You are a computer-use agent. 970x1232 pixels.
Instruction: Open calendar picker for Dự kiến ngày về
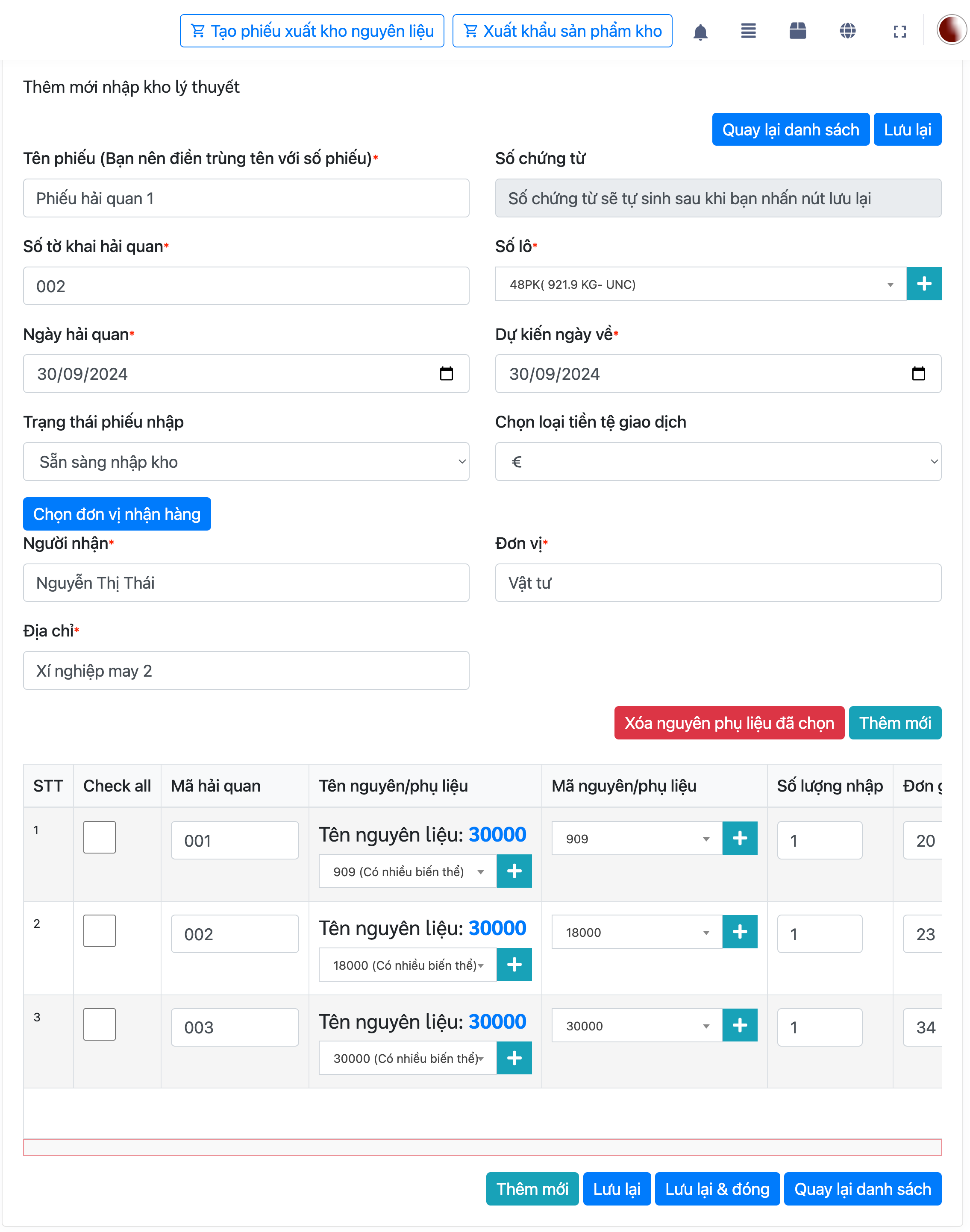918,374
